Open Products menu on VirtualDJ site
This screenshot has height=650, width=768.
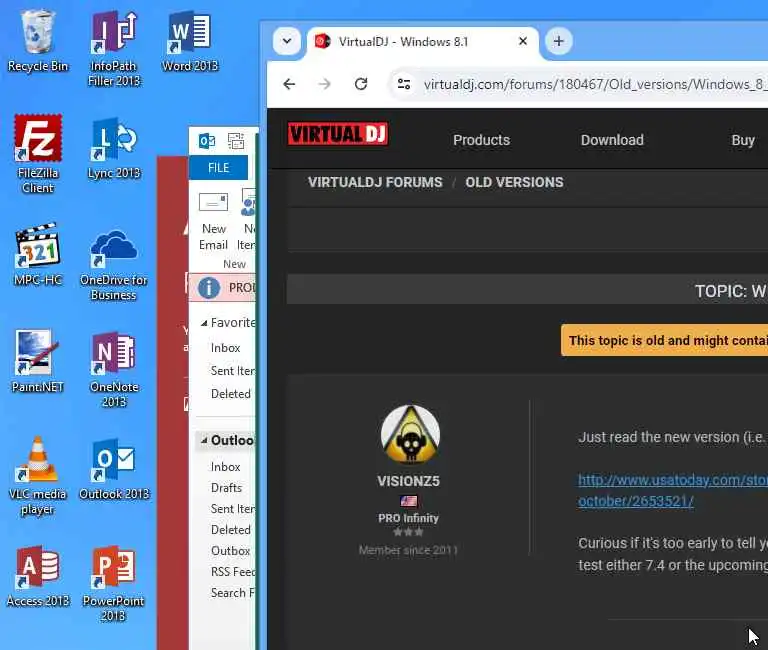click(x=481, y=140)
